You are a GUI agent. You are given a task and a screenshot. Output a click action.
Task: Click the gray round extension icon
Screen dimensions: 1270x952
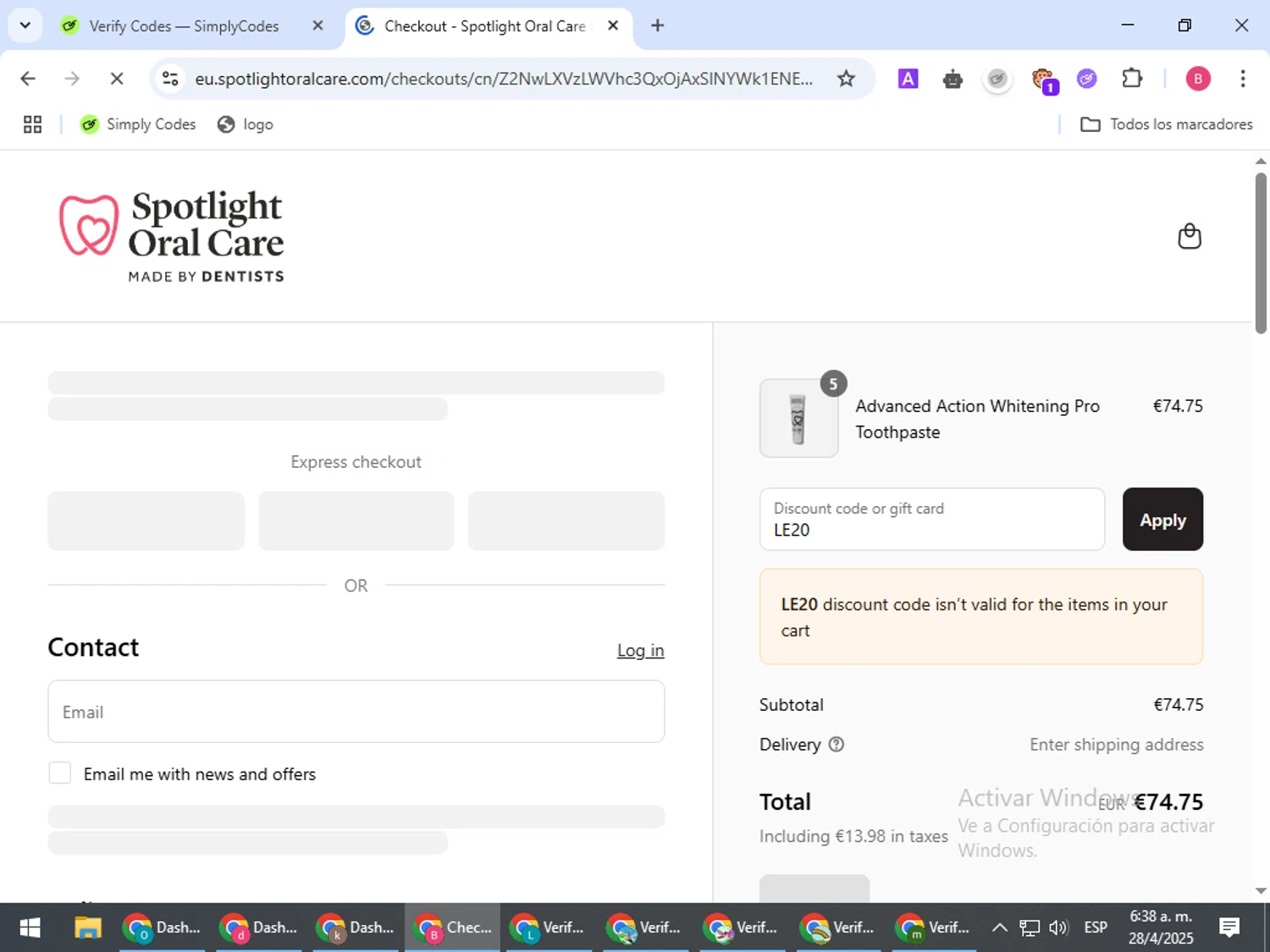997,79
